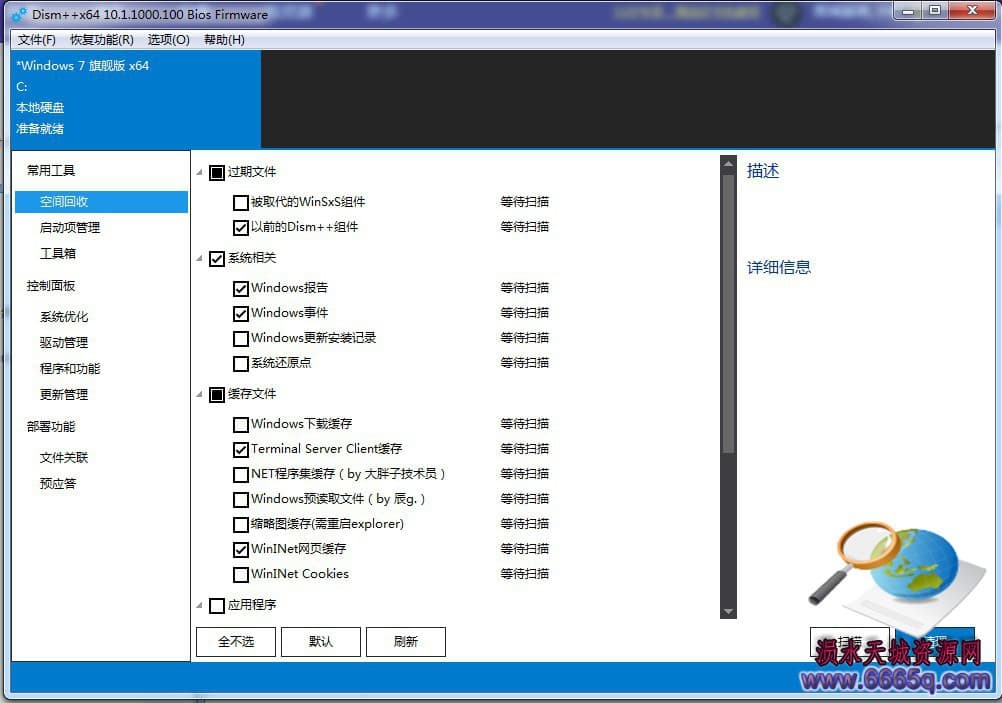Click the scrollbar up arrow
This screenshot has width=1002, height=703.
coord(728,165)
